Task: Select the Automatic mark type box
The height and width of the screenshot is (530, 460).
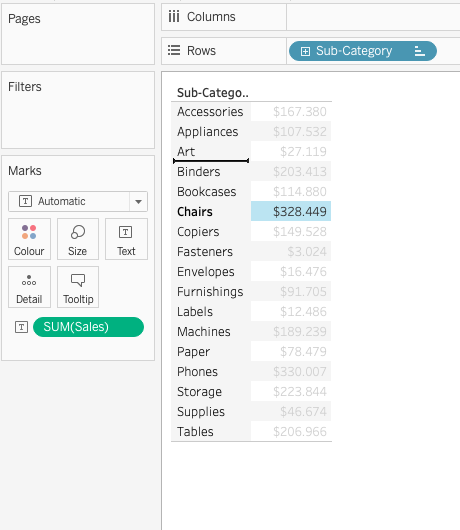Action: pyautogui.click(x=78, y=201)
